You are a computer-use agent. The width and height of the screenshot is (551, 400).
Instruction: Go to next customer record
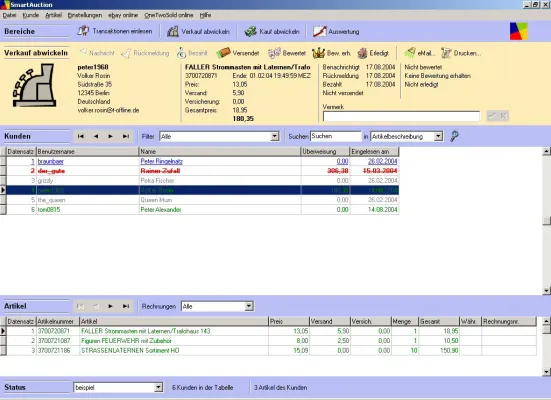point(110,136)
